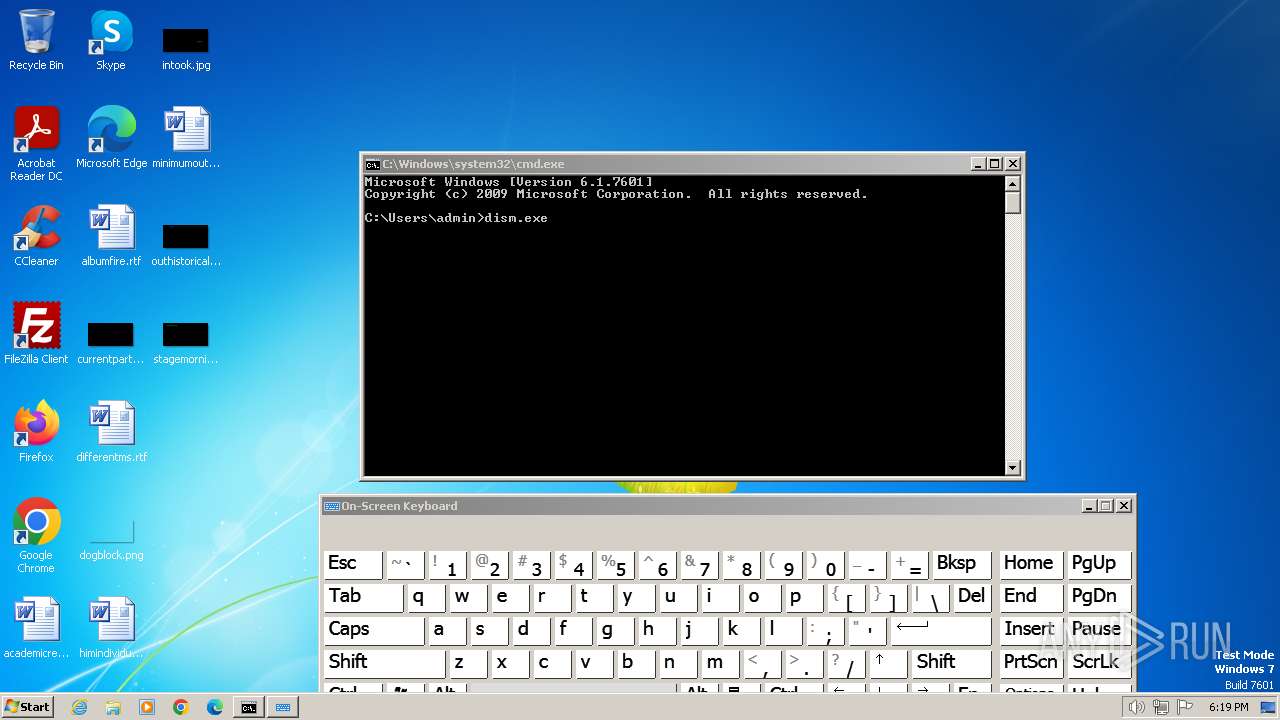1280x720 pixels.
Task: Tap the PrtScn key
Action: (1030, 662)
